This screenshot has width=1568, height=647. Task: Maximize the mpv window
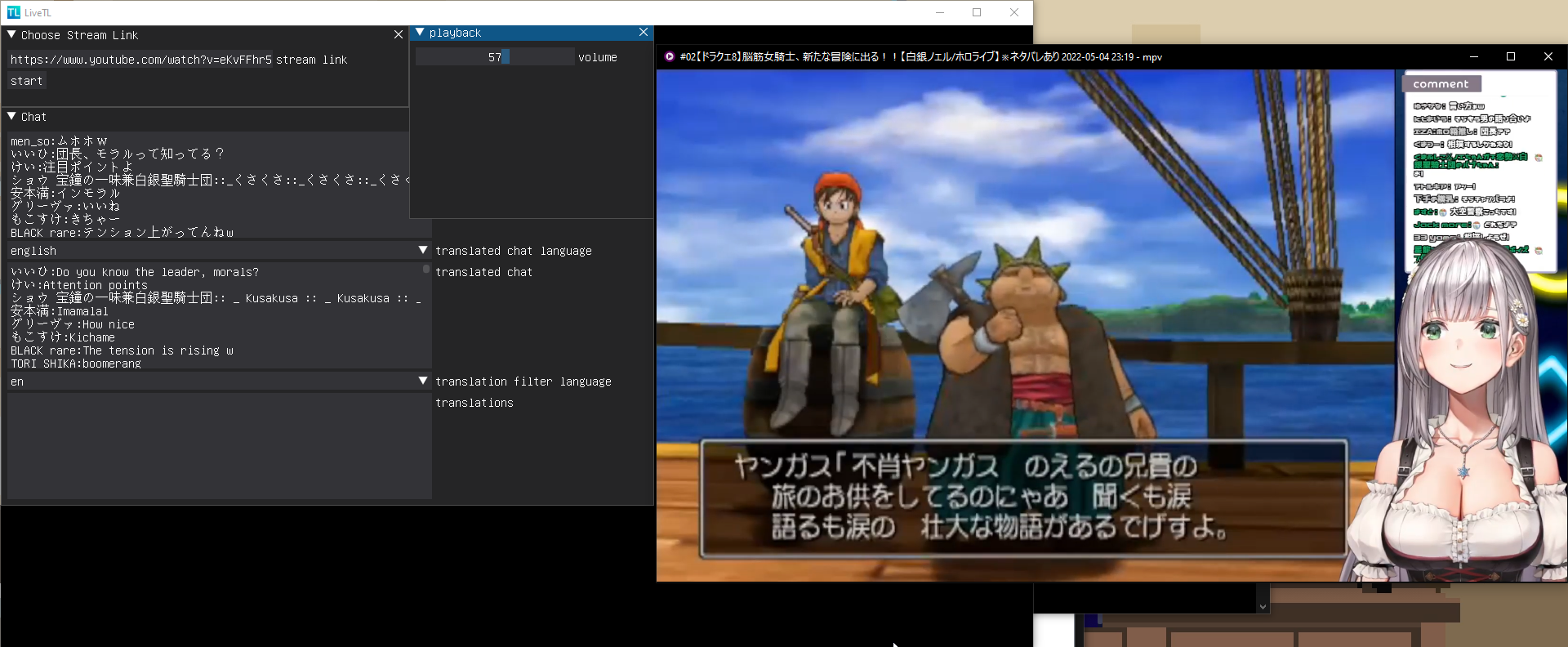pyautogui.click(x=1511, y=57)
